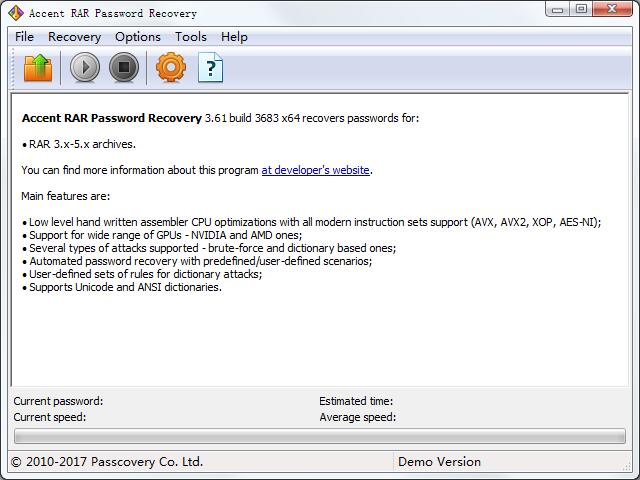Screen dimensions: 640x480
Task: Click the 'Low level hand written assembler' line
Action: [x=312, y=222]
